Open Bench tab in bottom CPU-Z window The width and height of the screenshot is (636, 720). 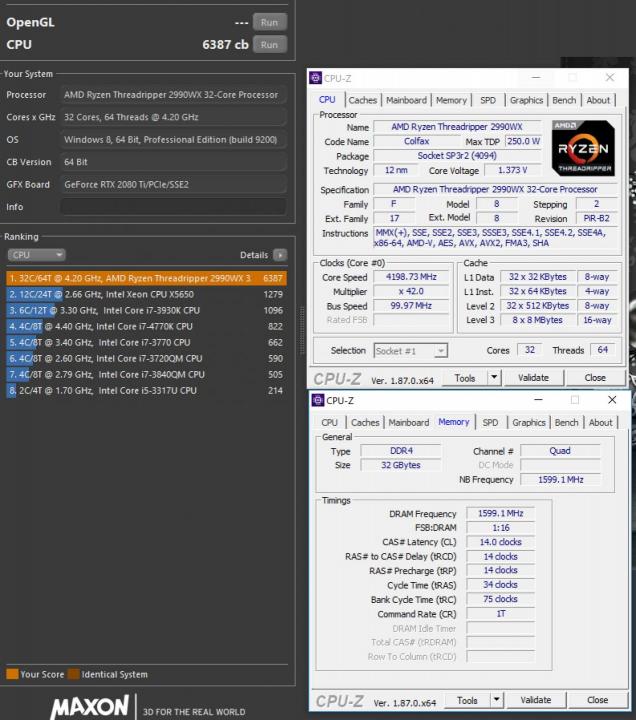pos(566,422)
